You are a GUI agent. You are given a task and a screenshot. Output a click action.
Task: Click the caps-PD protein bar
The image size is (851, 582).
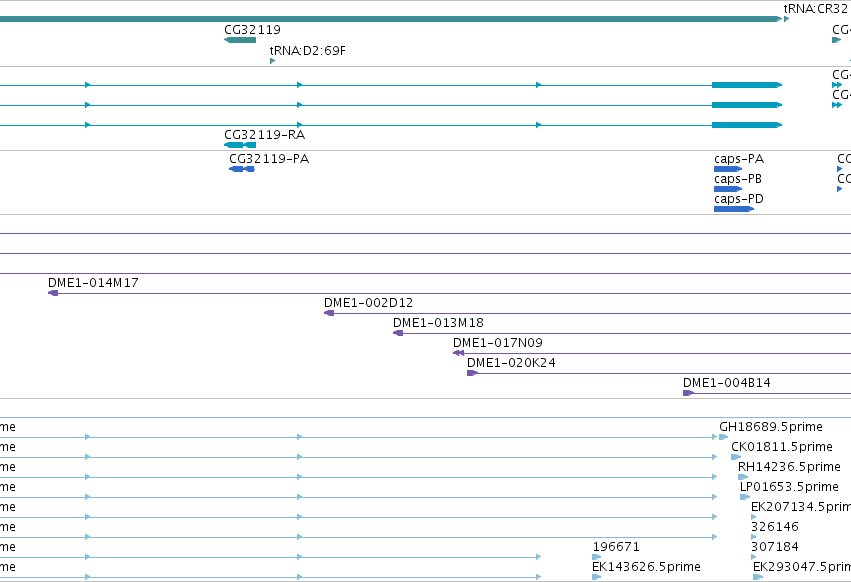click(734, 209)
